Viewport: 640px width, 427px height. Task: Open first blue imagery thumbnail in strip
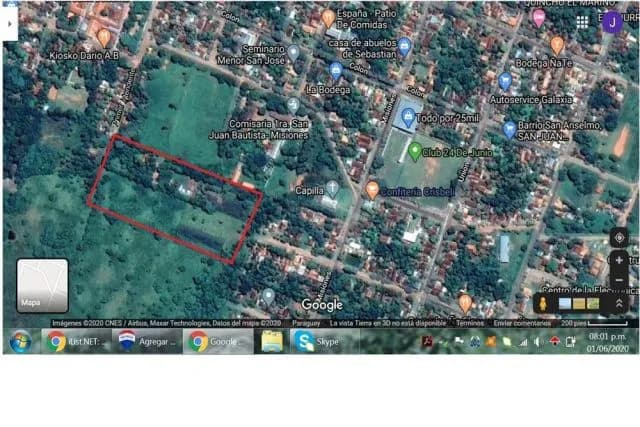click(565, 304)
